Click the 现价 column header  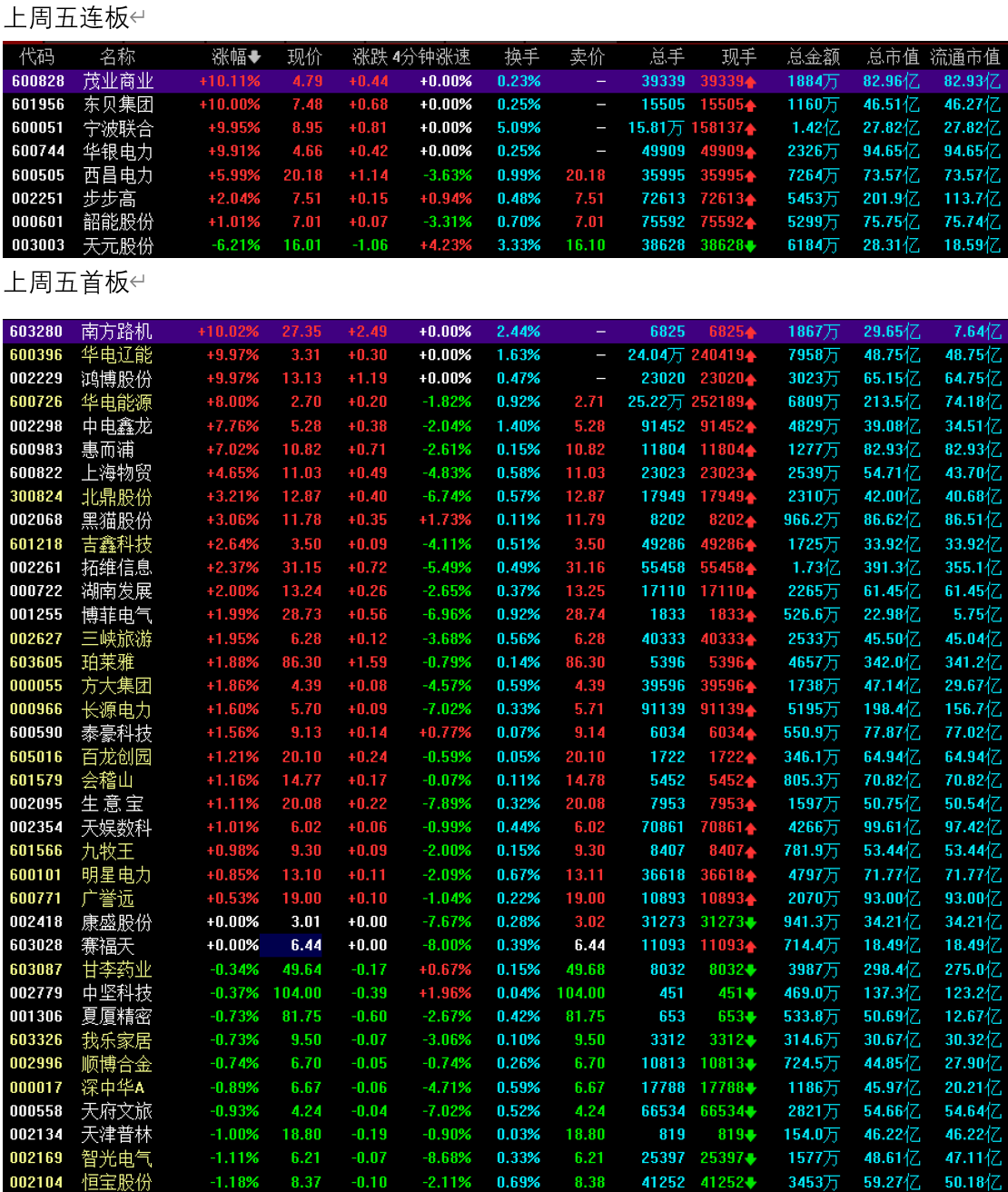pos(304,57)
